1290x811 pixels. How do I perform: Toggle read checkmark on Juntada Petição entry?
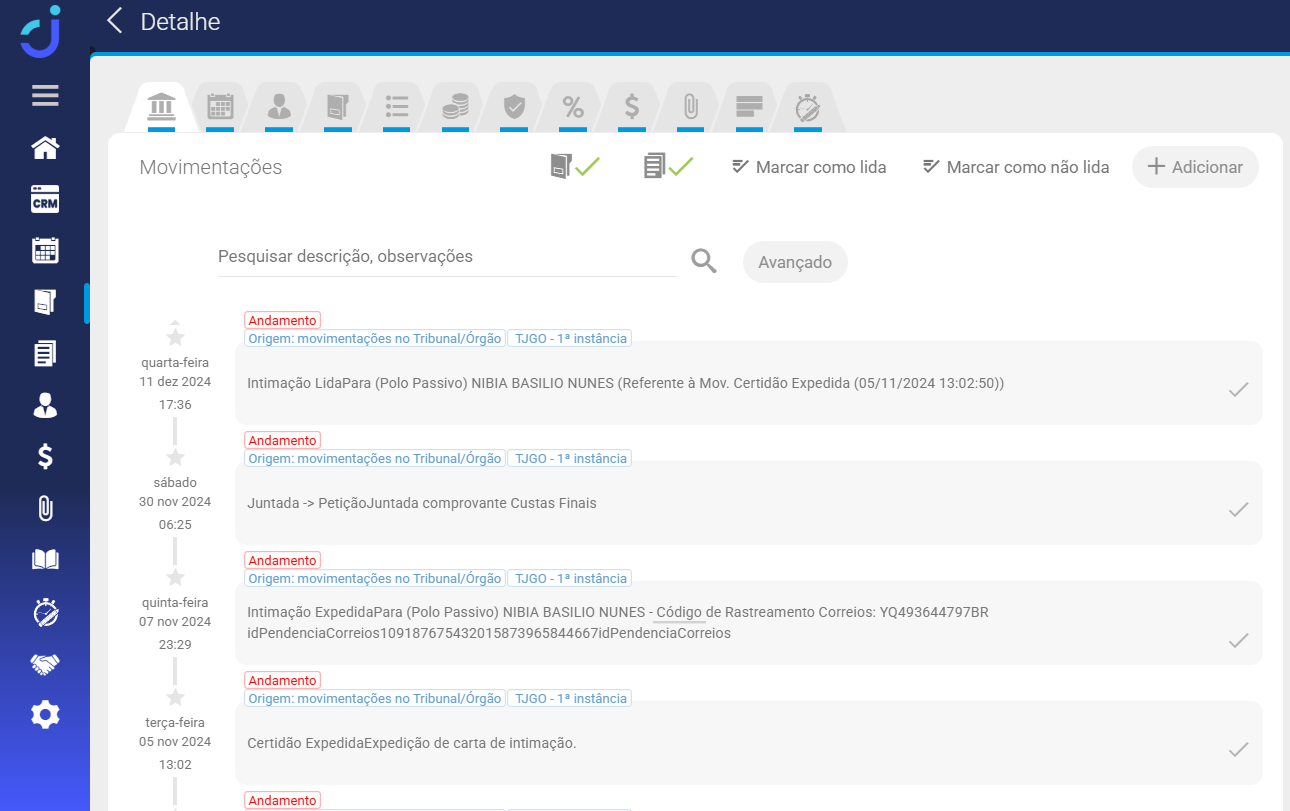point(1238,510)
